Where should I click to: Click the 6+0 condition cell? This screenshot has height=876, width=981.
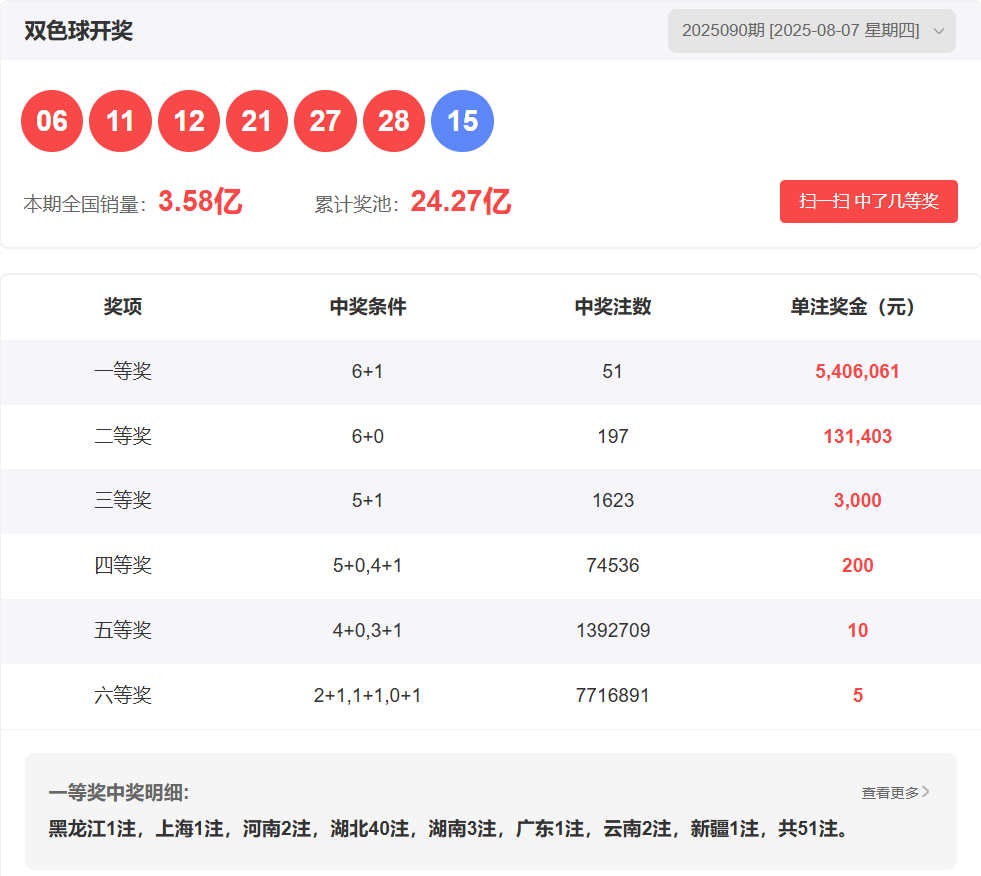(367, 436)
